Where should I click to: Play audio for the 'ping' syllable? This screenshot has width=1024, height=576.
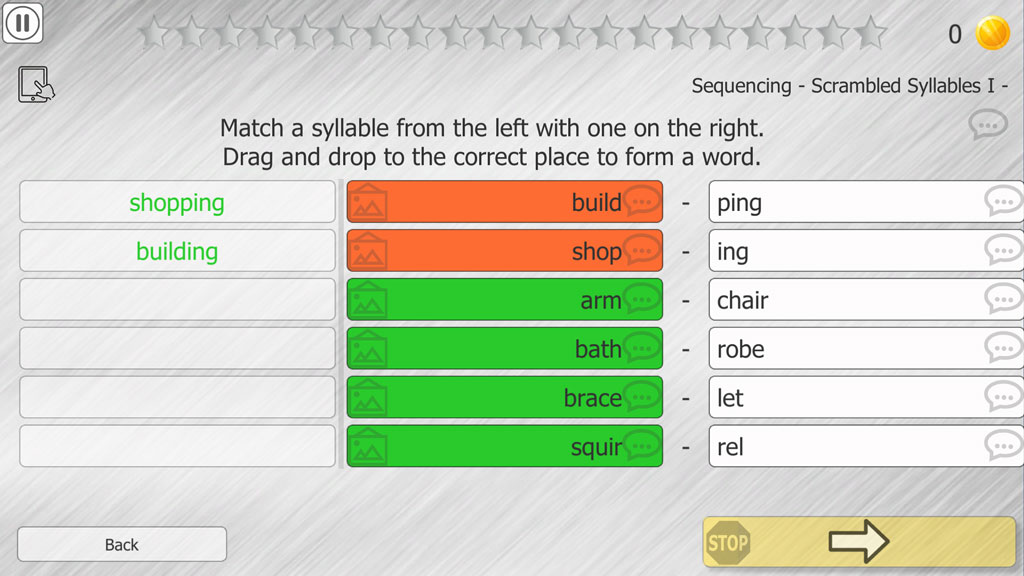(1003, 202)
